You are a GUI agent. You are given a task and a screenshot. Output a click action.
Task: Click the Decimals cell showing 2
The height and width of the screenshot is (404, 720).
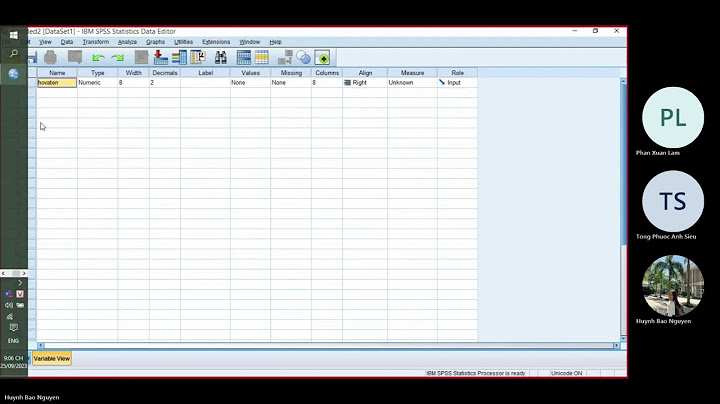tap(164, 83)
